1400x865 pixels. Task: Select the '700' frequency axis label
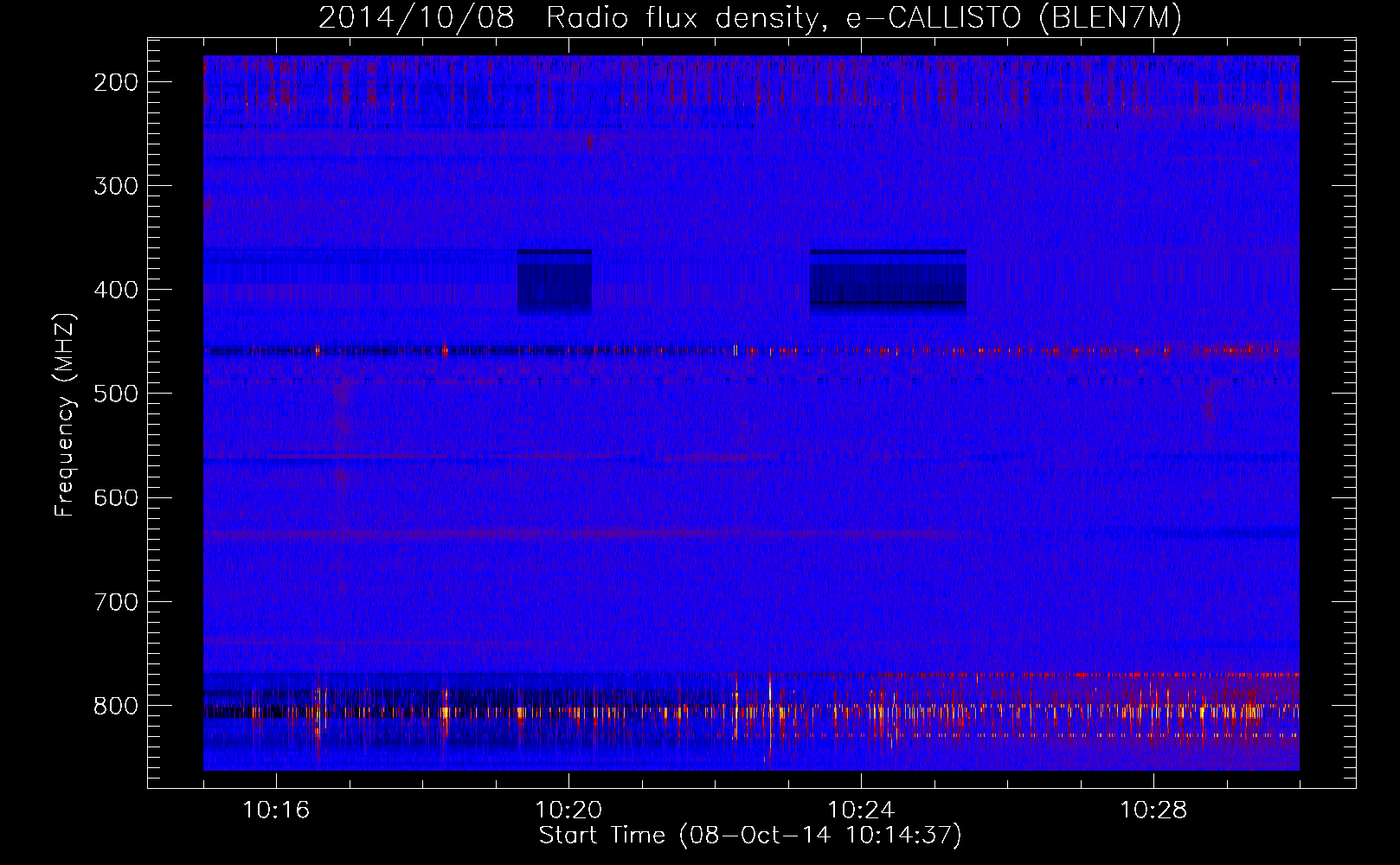[x=116, y=601]
